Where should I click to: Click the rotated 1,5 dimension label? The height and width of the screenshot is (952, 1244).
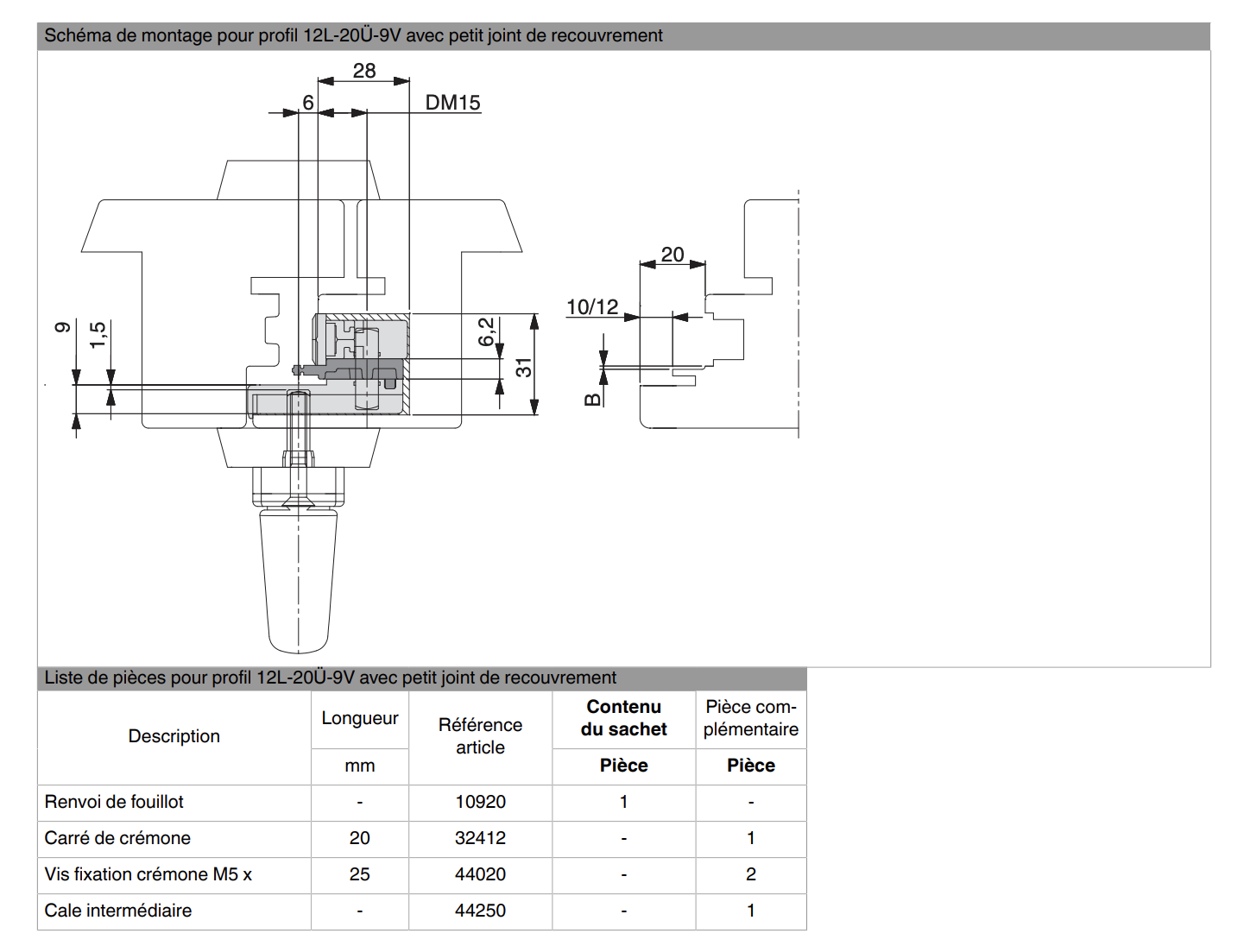click(x=98, y=334)
